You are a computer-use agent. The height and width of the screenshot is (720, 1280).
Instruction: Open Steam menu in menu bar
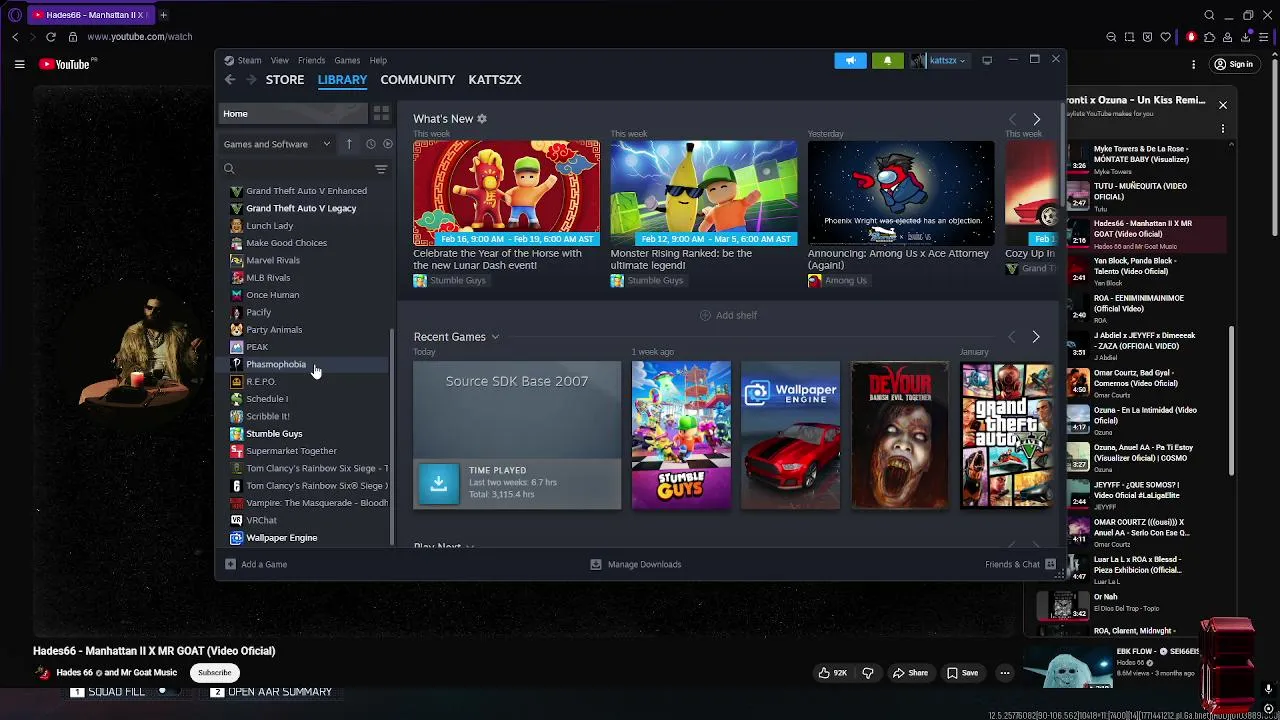(249, 60)
